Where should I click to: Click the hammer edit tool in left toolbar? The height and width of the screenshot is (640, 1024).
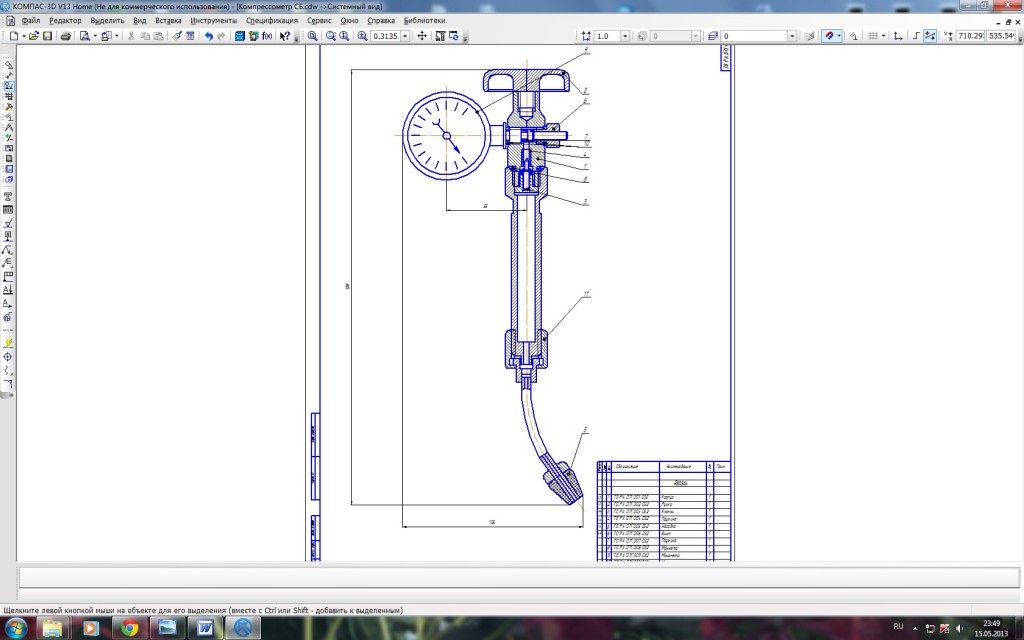tap(8, 106)
